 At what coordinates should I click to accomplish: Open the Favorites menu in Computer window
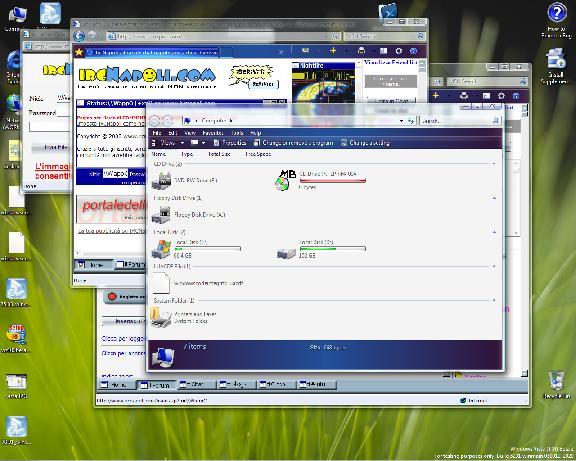(x=213, y=133)
